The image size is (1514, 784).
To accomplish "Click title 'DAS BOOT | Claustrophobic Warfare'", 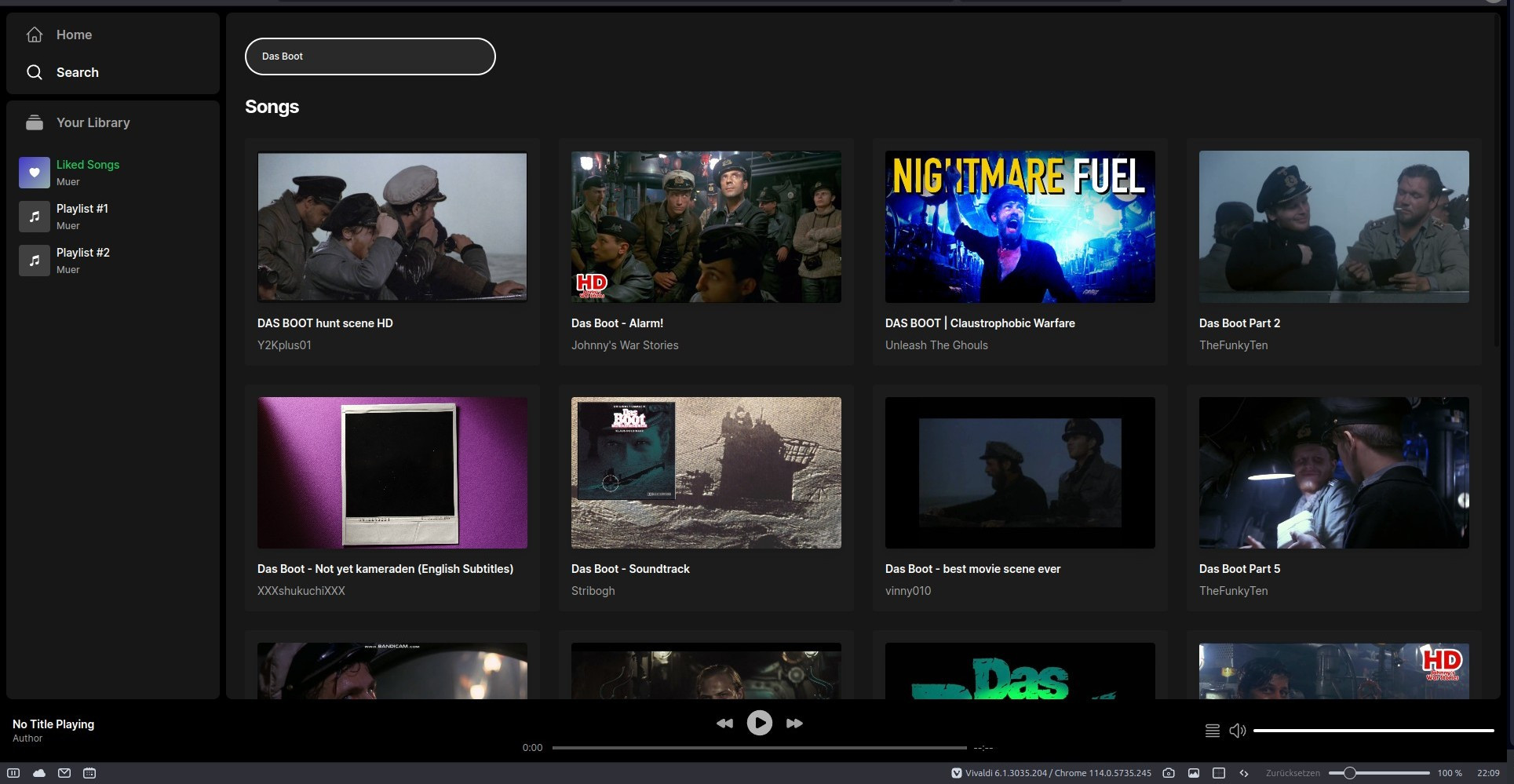I will (x=980, y=323).
